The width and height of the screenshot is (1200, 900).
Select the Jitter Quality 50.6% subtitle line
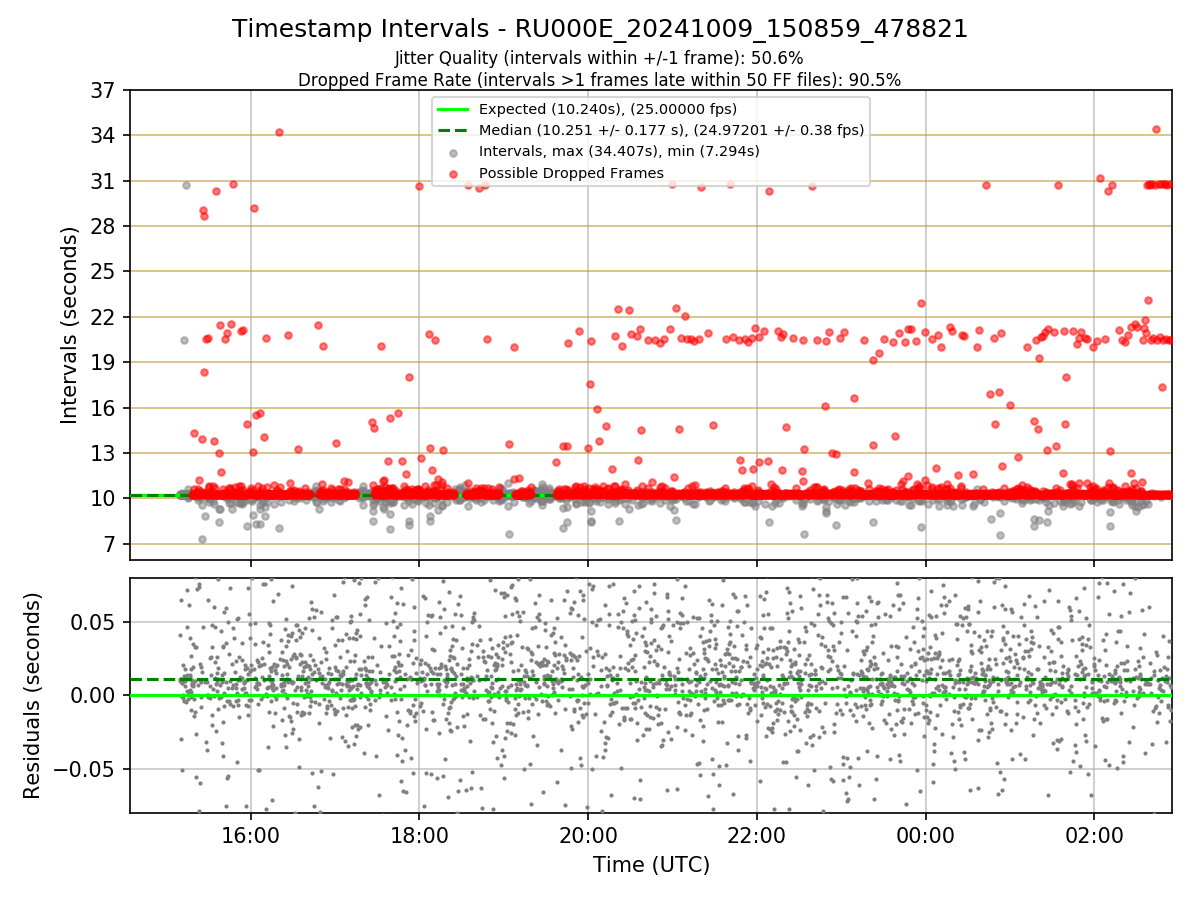click(599, 58)
